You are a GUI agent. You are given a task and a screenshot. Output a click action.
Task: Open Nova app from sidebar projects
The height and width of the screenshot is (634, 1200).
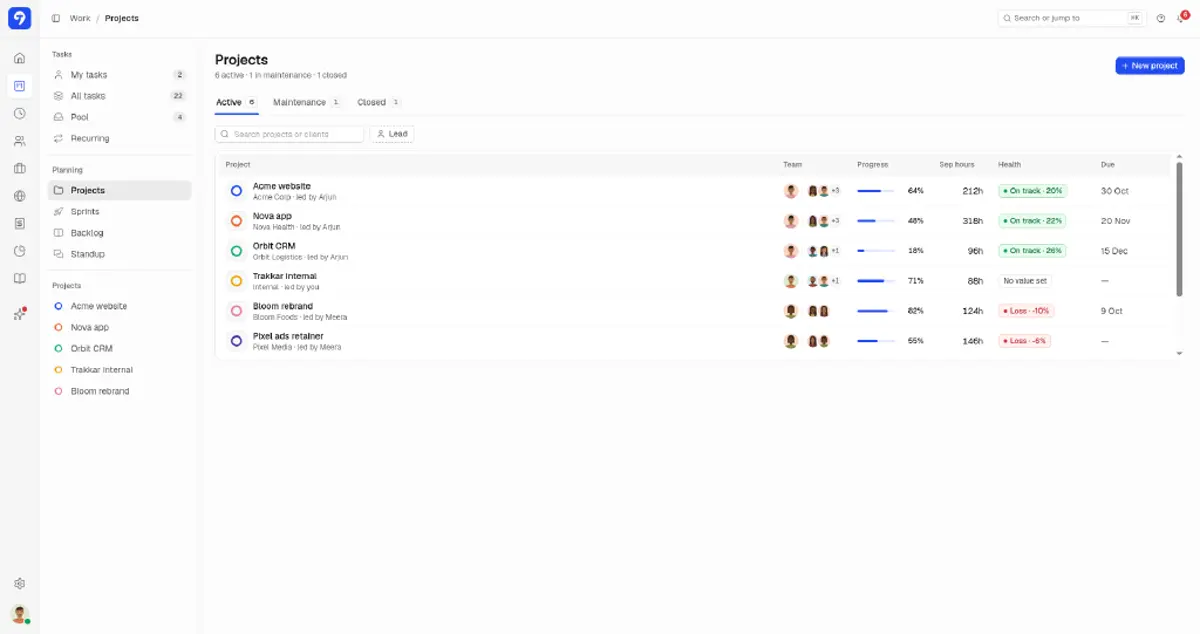(119, 327)
